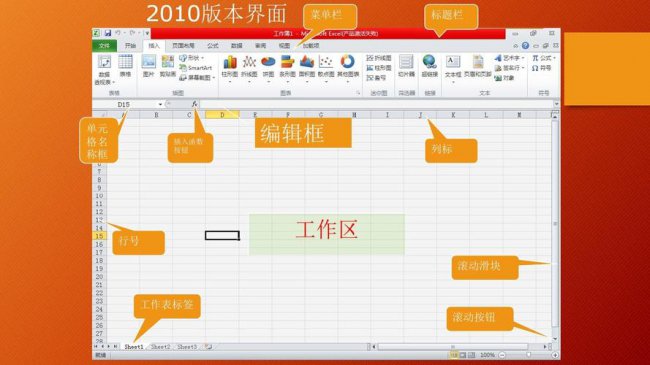
Task: Open the 形状 shapes dropdown
Action: tap(202, 58)
